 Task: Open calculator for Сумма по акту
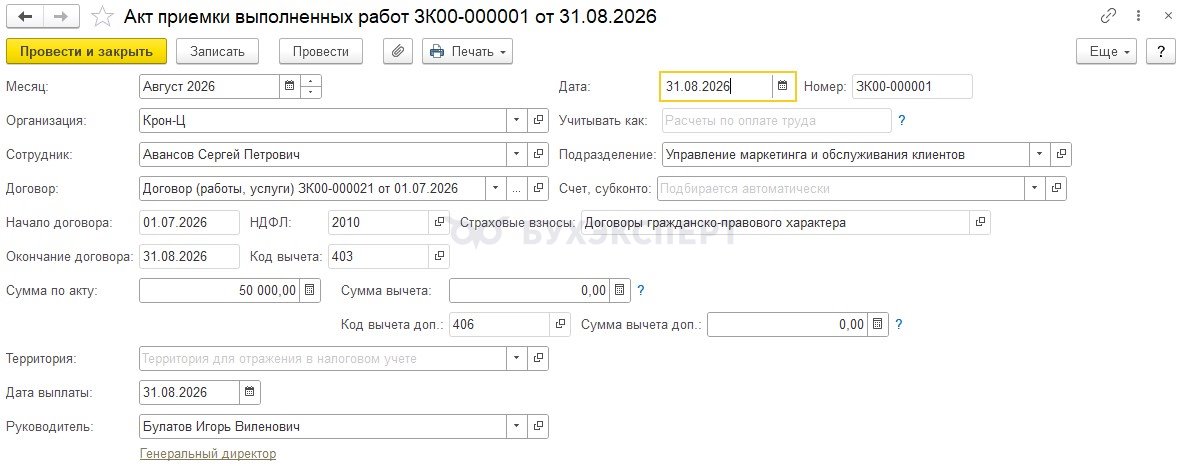pos(310,290)
